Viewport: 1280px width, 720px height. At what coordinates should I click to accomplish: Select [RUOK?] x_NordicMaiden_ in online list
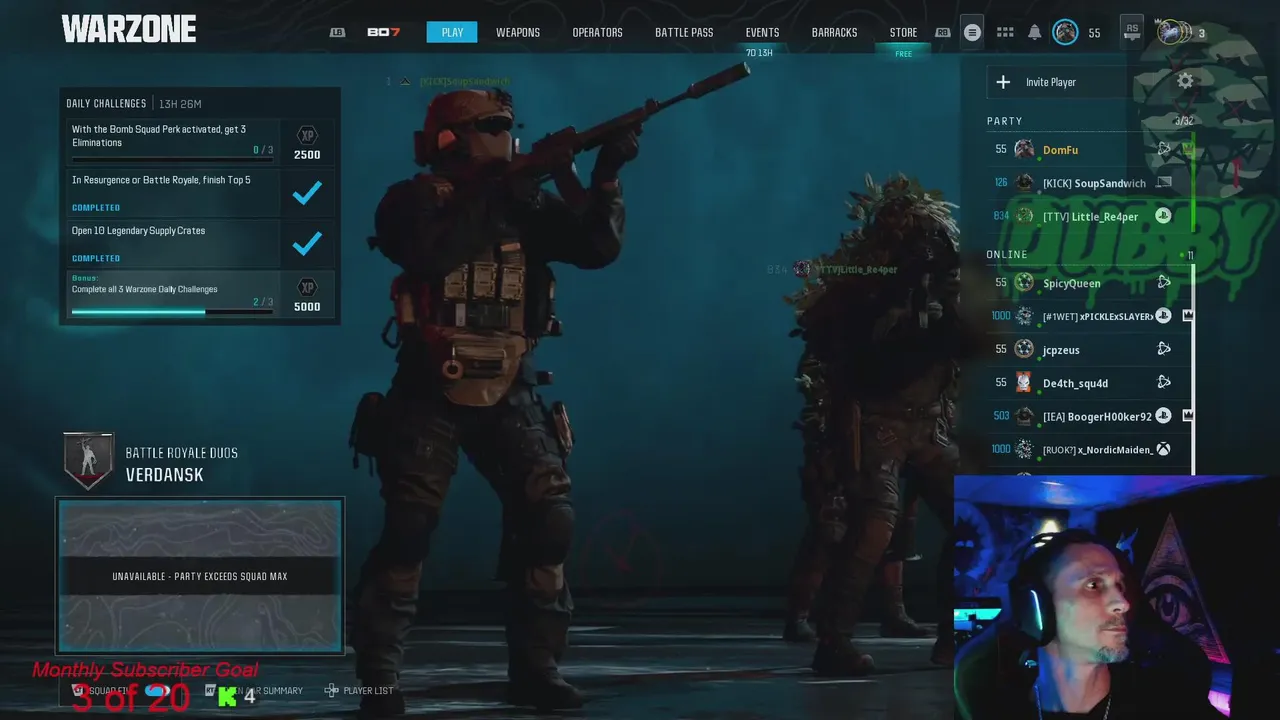1087,449
